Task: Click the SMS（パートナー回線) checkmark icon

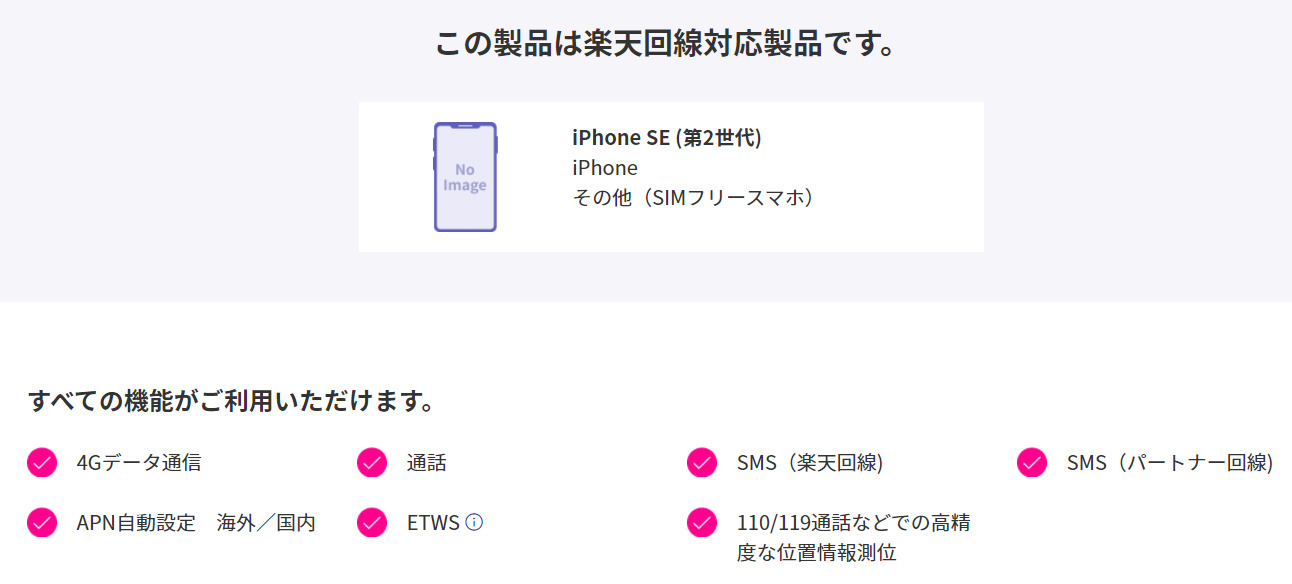Action: coord(1032,463)
